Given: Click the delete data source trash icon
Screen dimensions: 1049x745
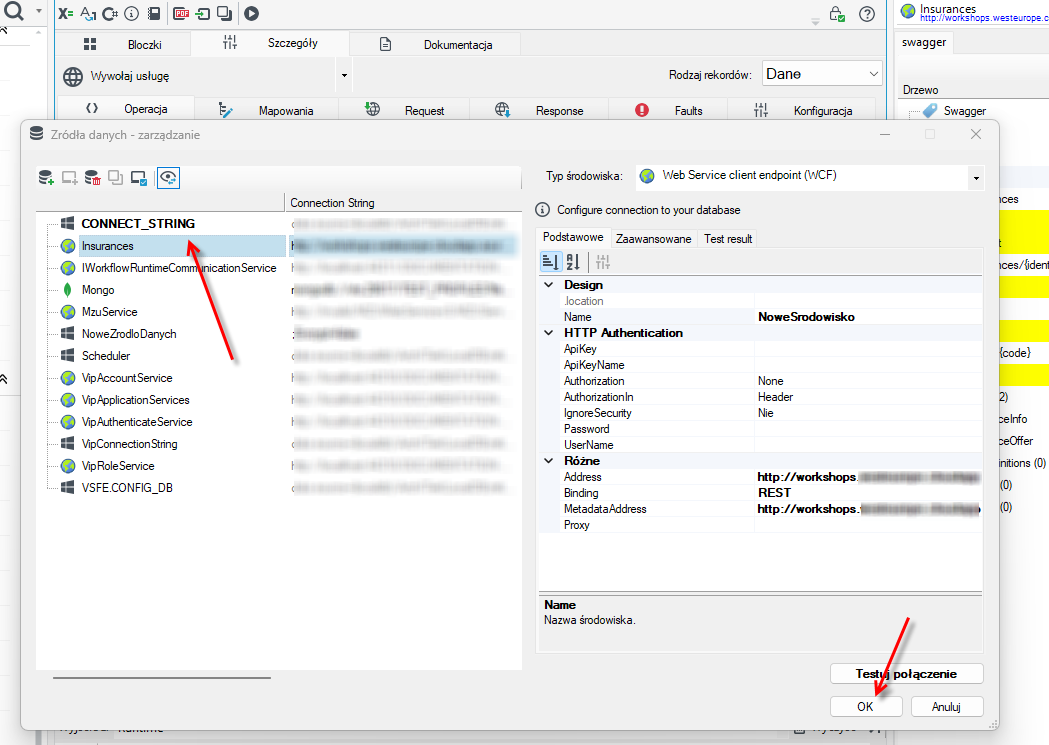Looking at the screenshot, I should click(x=92, y=178).
